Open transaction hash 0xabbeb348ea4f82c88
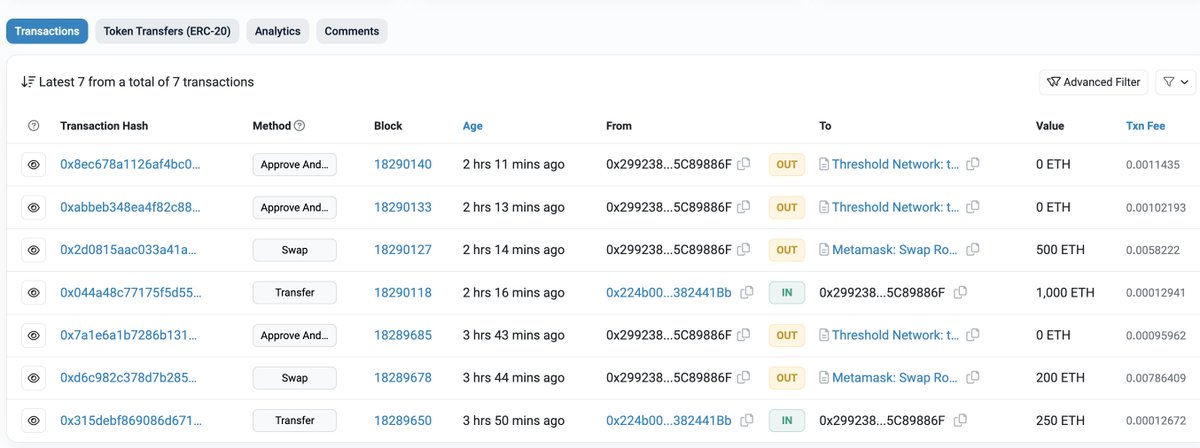 click(x=130, y=208)
